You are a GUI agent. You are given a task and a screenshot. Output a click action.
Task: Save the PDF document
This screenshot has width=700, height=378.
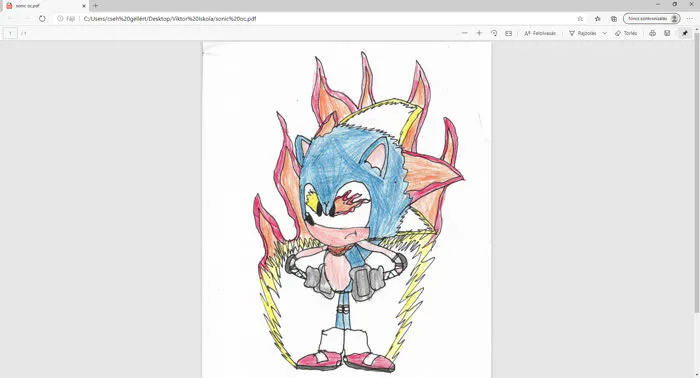[667, 33]
